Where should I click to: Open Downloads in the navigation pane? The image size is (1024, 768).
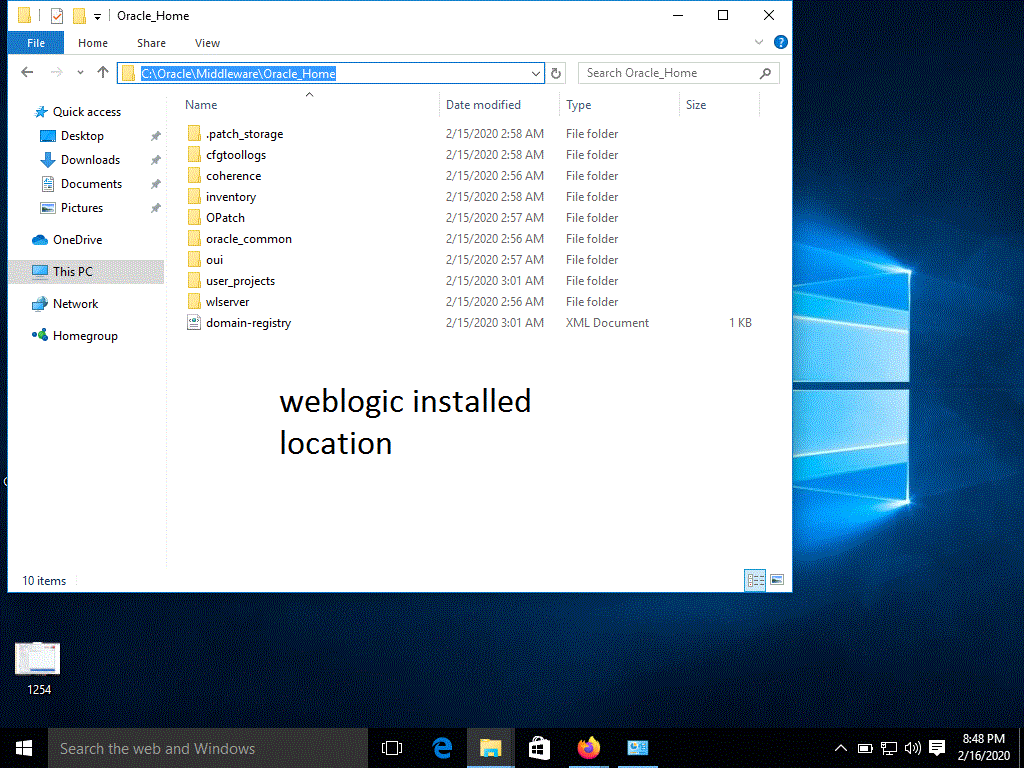[90, 160]
